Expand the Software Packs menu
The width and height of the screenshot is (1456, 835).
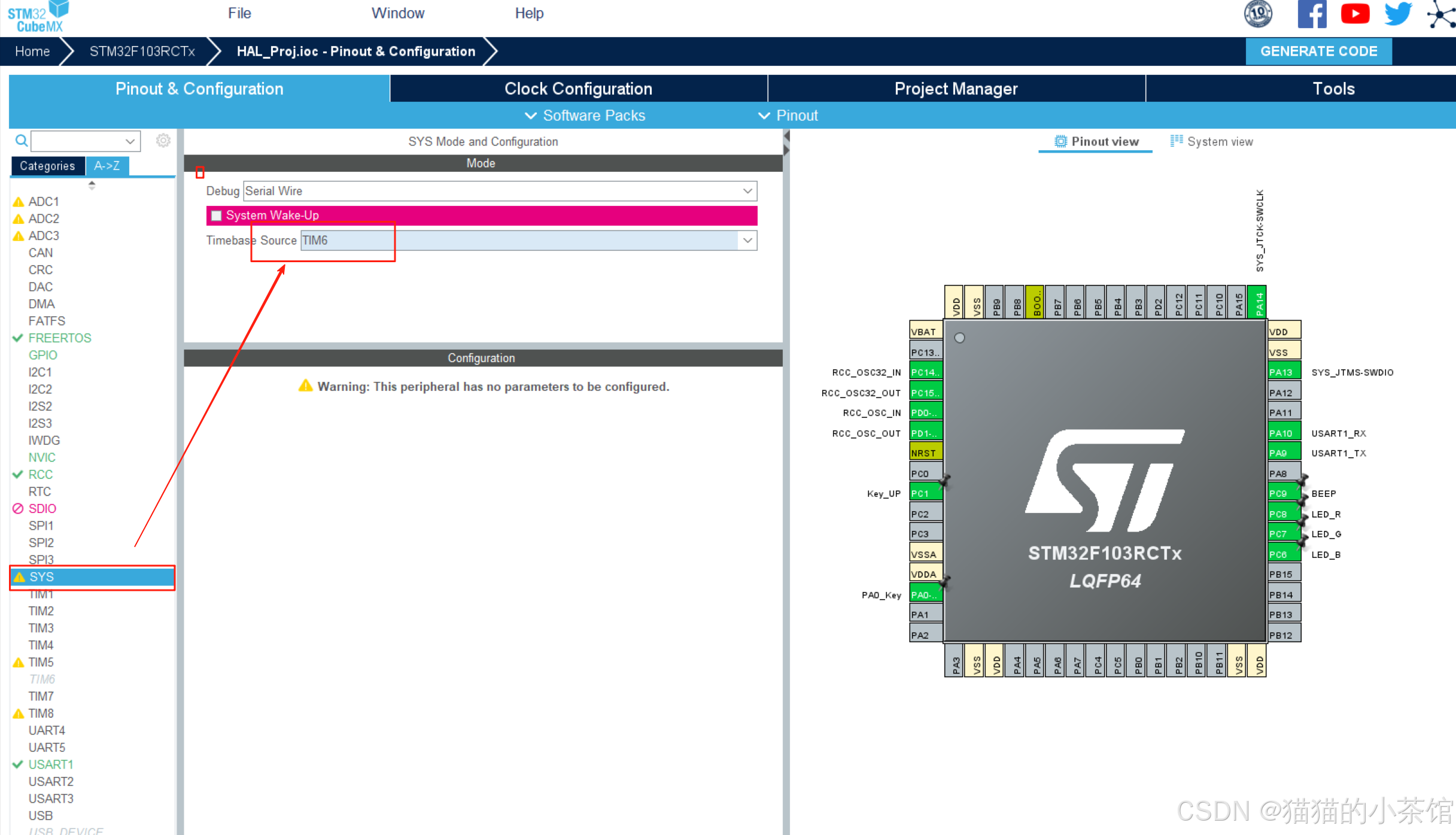pos(585,116)
